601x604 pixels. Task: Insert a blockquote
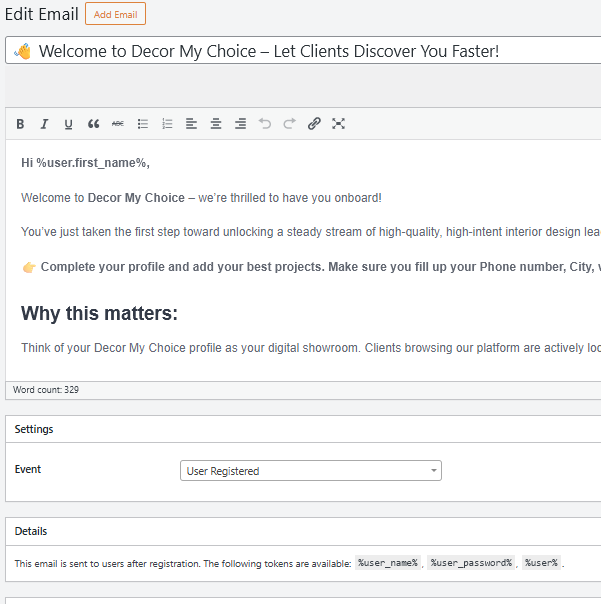click(93, 124)
